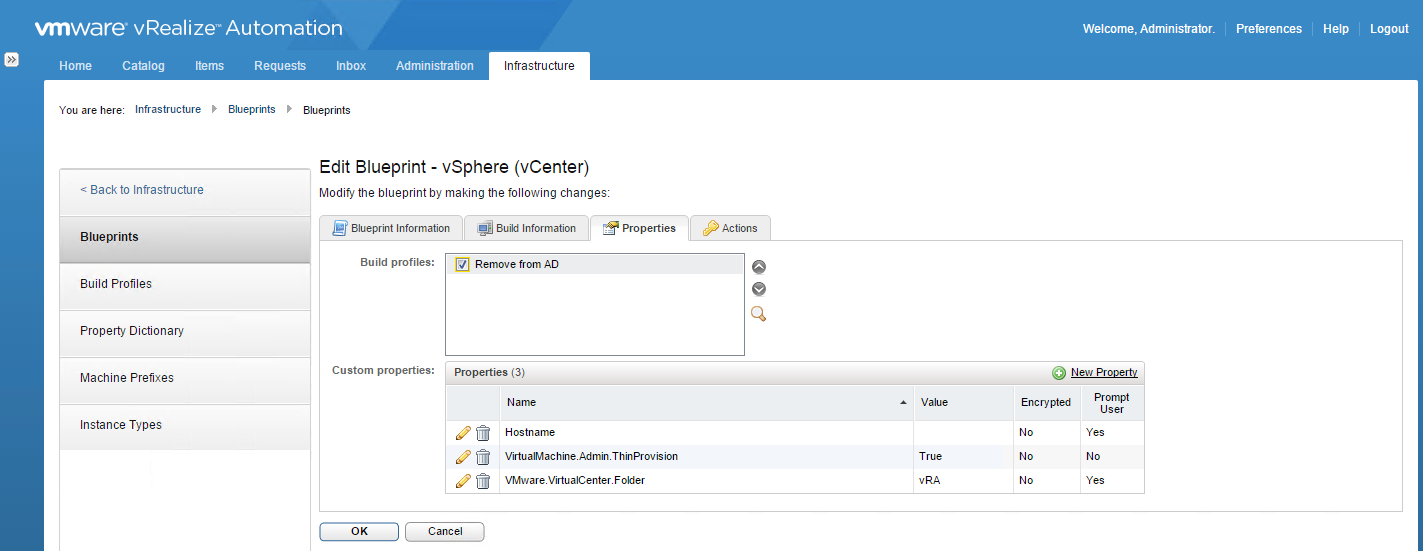Viewport: 1423px width, 551px height.
Task: Select the Hostname property name
Action: [x=530, y=433]
